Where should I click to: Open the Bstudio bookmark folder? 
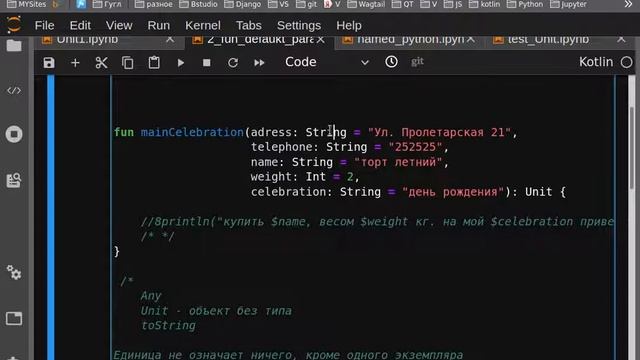198,4
